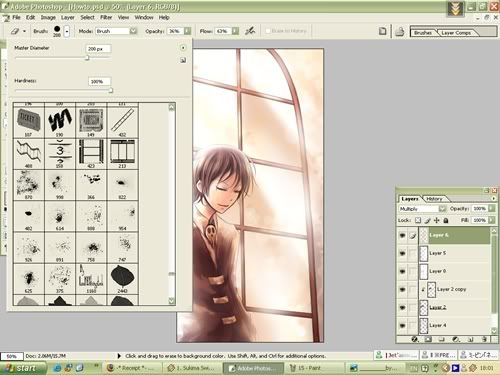Select the ink blot brush 482
This screenshot has width=500, height=375.
[29, 216]
